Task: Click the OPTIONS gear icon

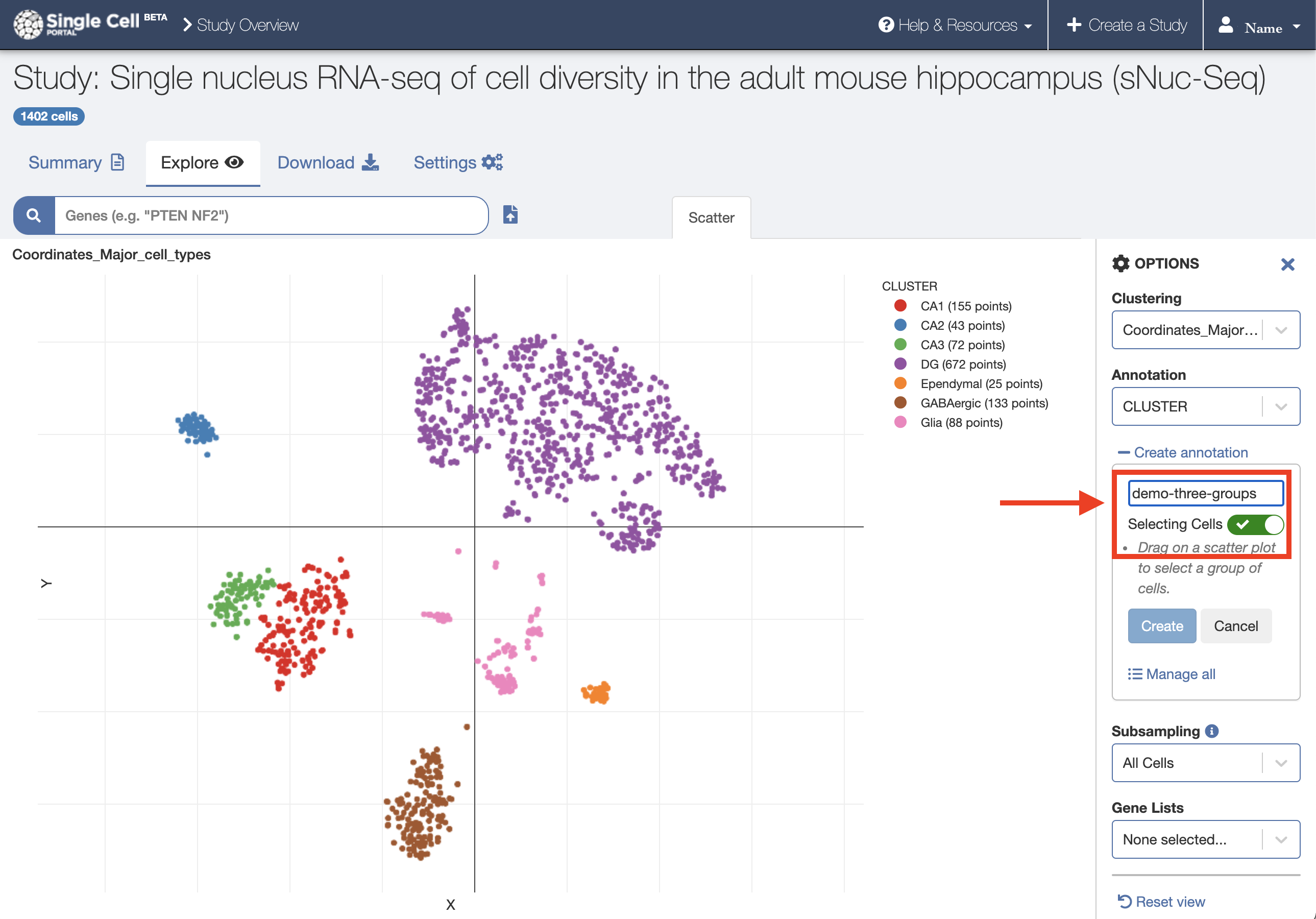Action: point(1122,263)
